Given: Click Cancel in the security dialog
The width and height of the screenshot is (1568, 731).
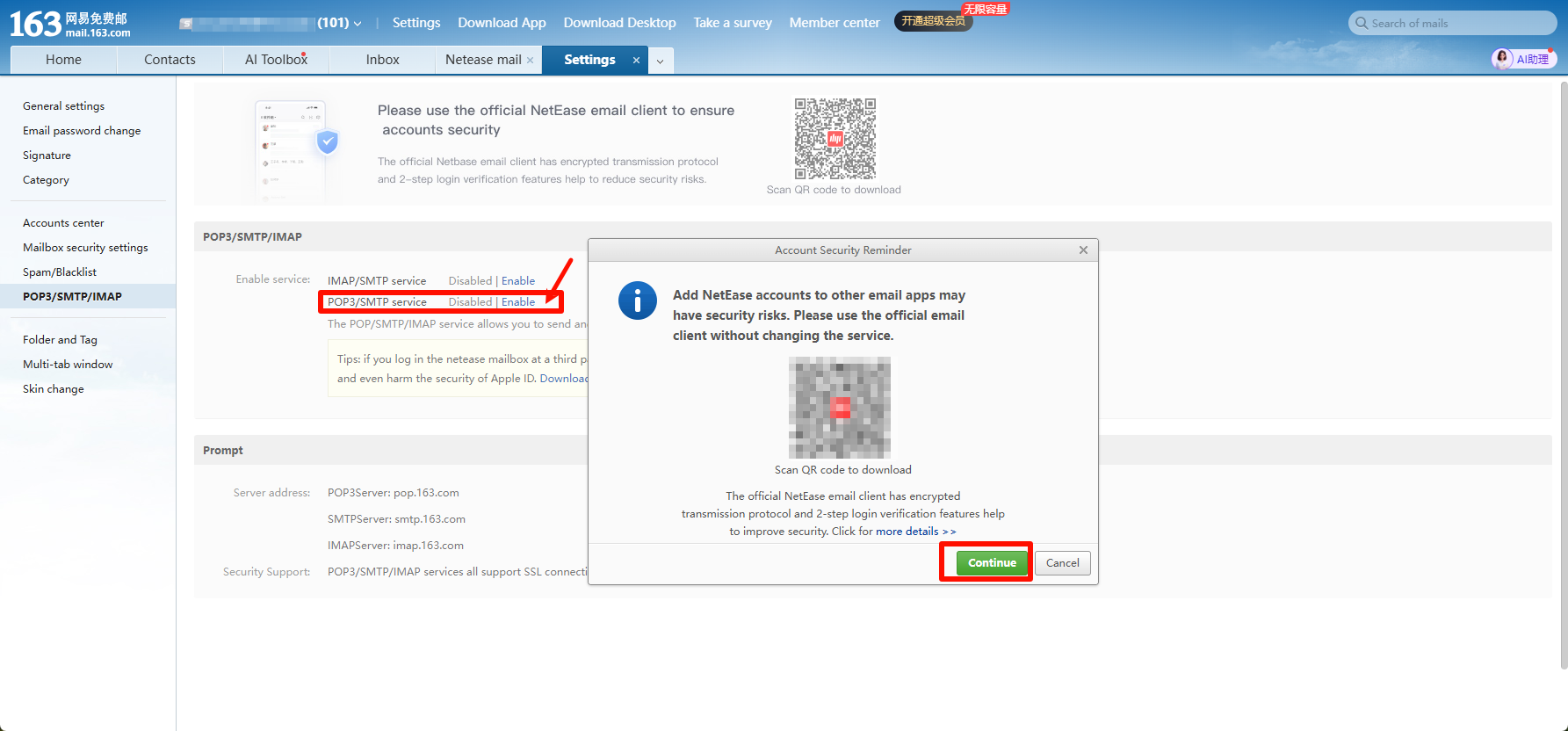Looking at the screenshot, I should [x=1063, y=563].
